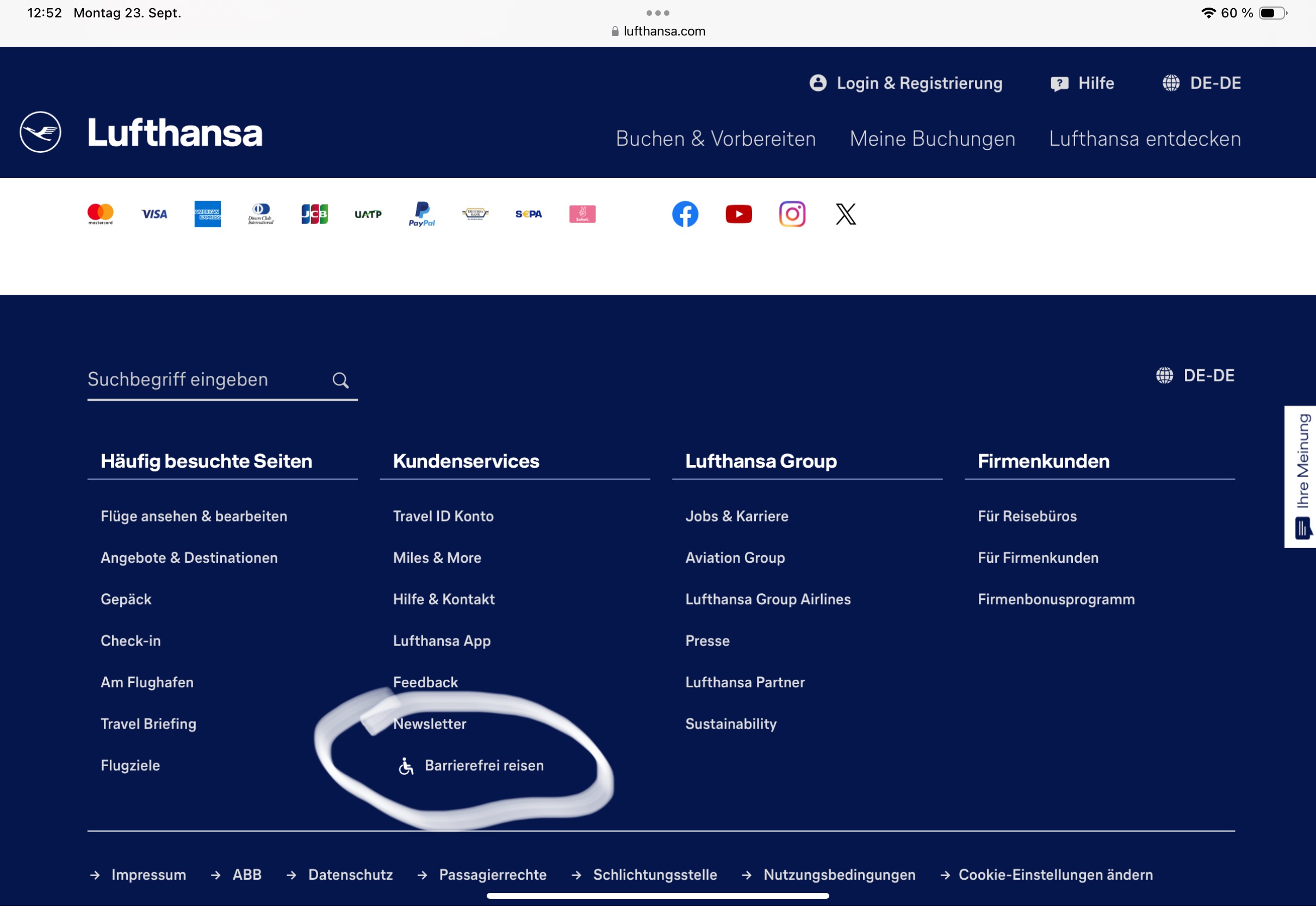Click the SEPA payment icon
1316x907 pixels.
[529, 214]
